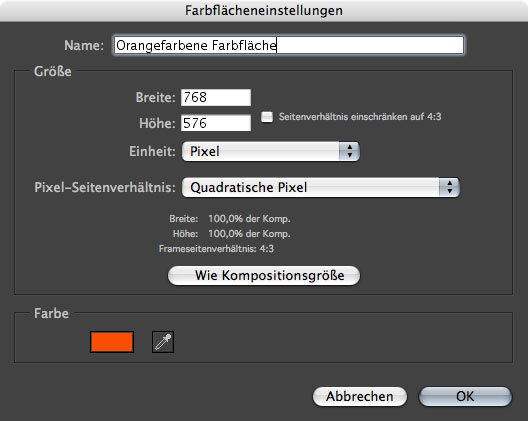This screenshot has height=421, width=528.
Task: Click into the Name text field
Action: [289, 45]
